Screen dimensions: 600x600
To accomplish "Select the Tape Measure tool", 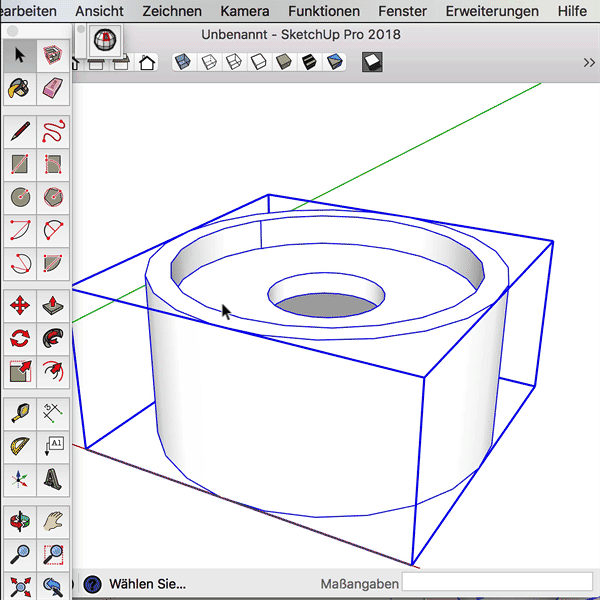I will 19,411.
